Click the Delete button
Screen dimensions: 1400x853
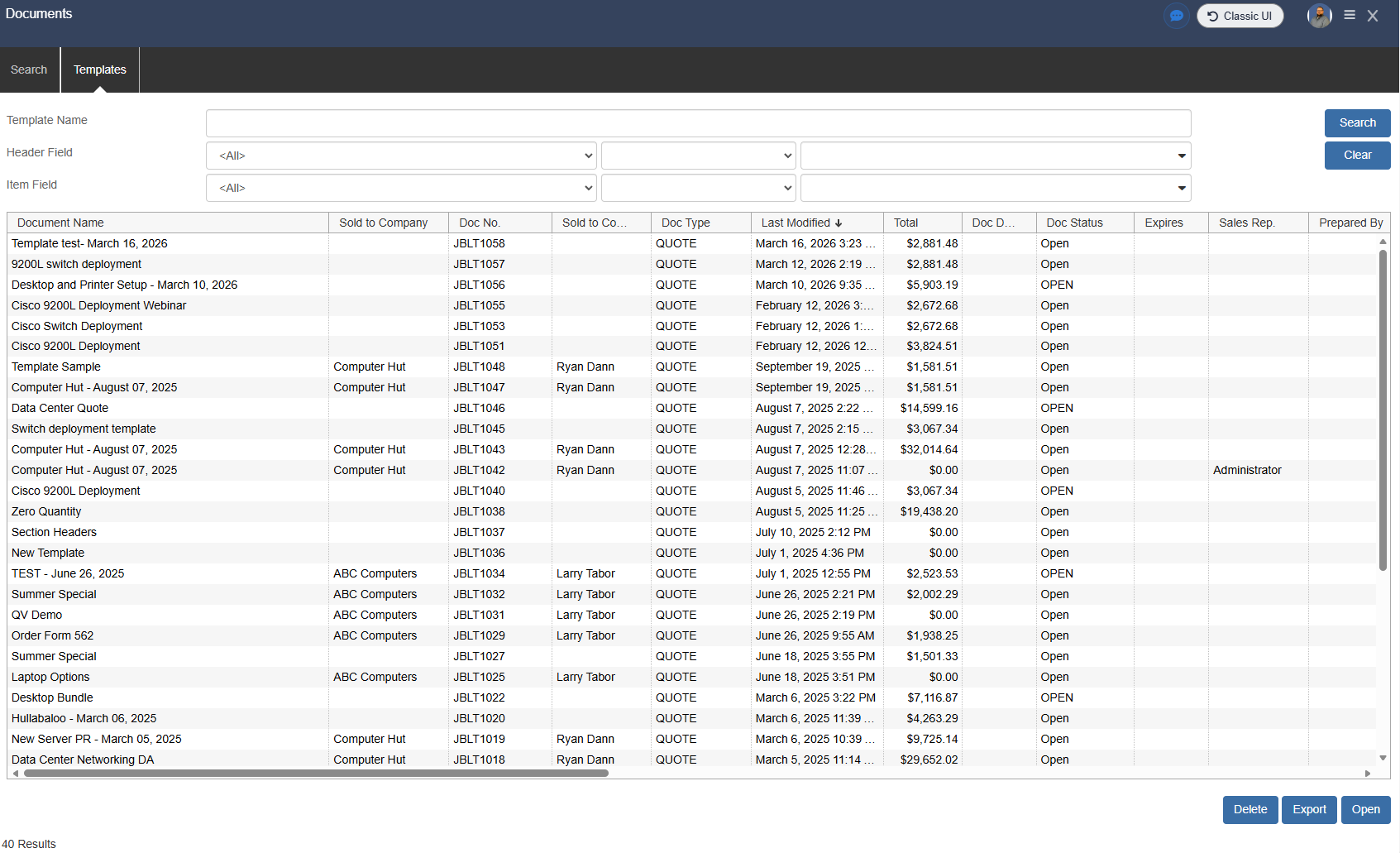pyautogui.click(x=1249, y=809)
